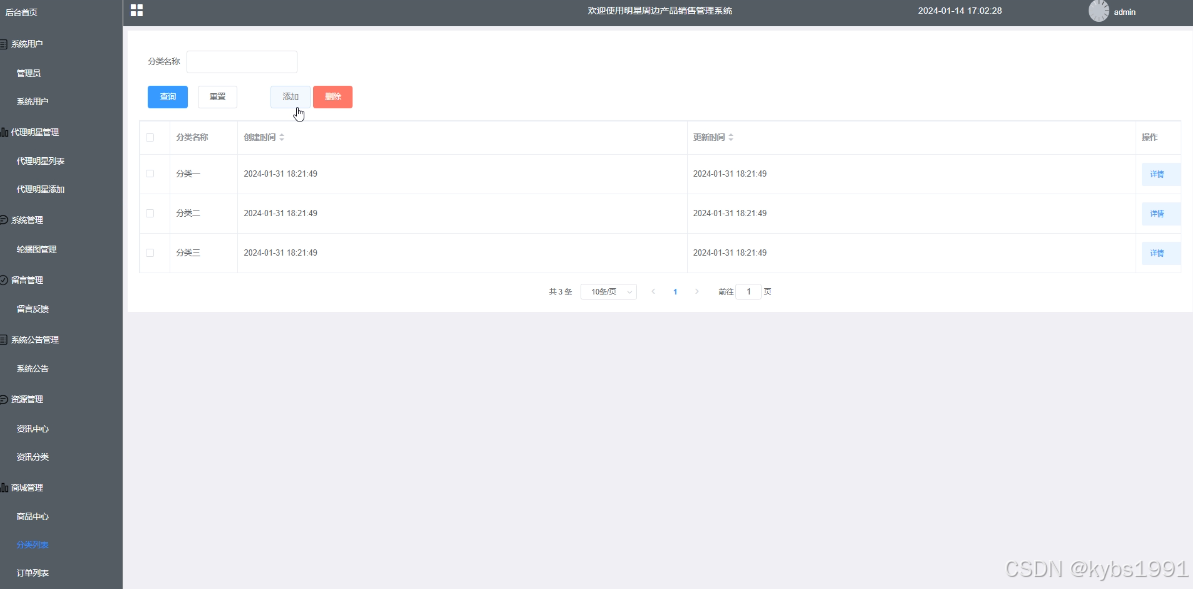Image resolution: width=1193 pixels, height=589 pixels.
Task: Click the 添加 button
Action: point(291,97)
